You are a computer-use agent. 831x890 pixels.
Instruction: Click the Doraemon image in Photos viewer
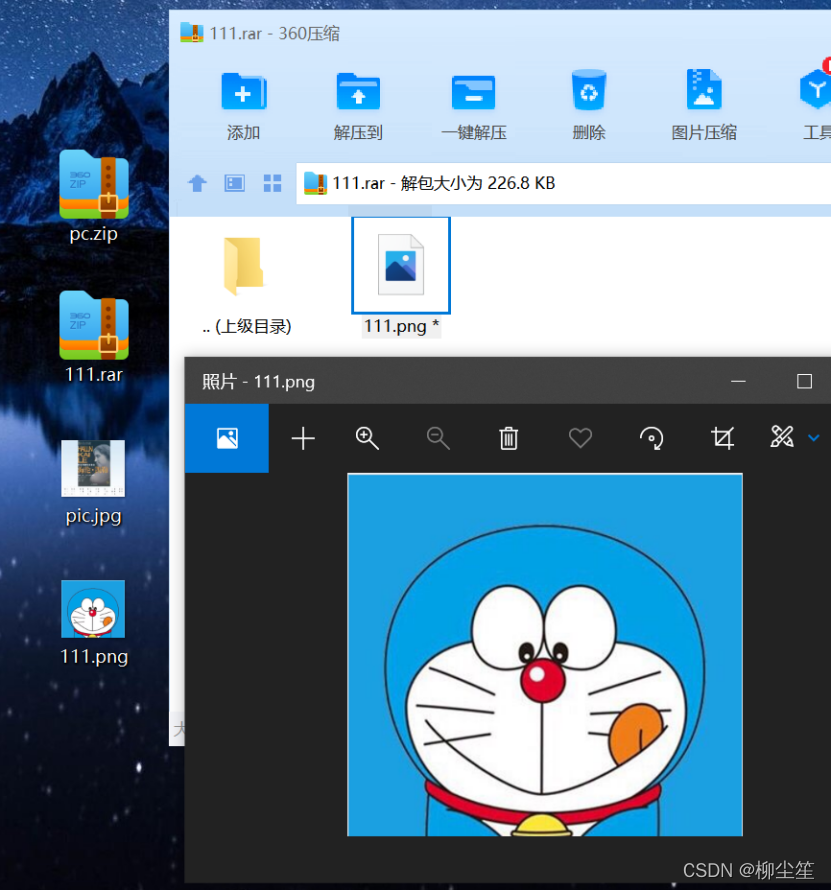tap(545, 655)
